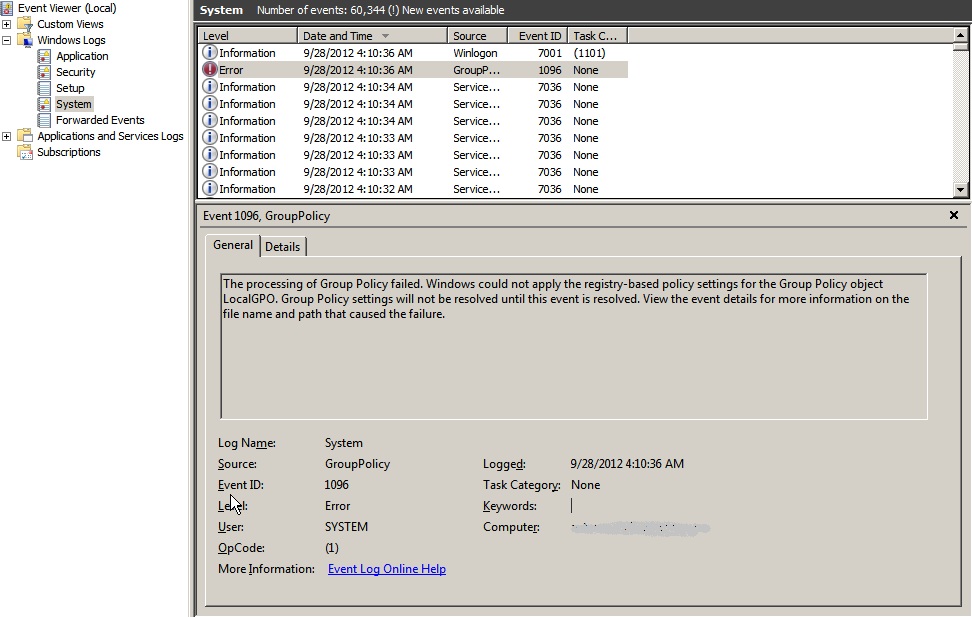This screenshot has height=617, width=972.
Task: Select the Application log icon
Action: 44,56
